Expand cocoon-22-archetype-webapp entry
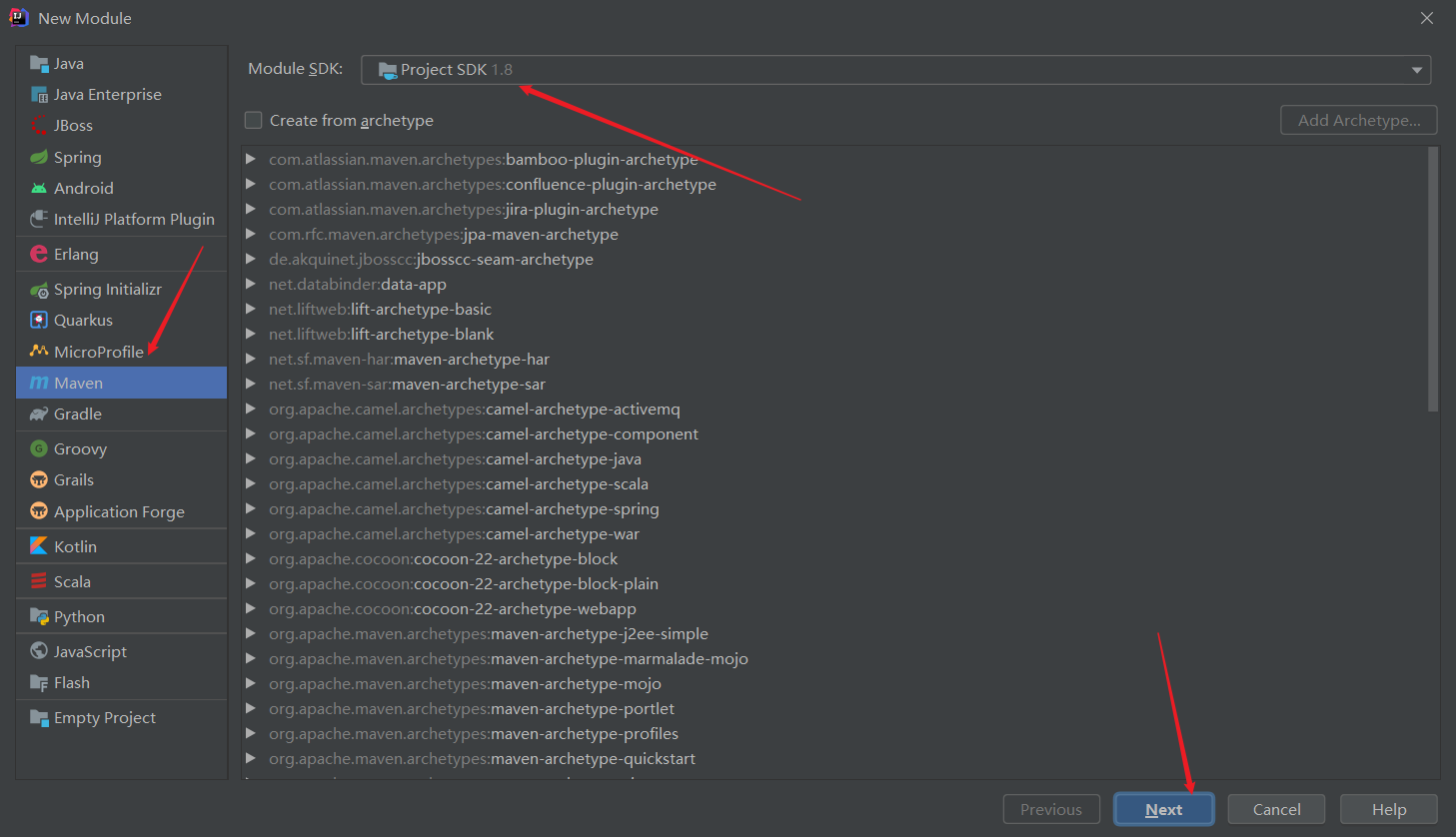This screenshot has height=837, width=1456. pyautogui.click(x=251, y=608)
